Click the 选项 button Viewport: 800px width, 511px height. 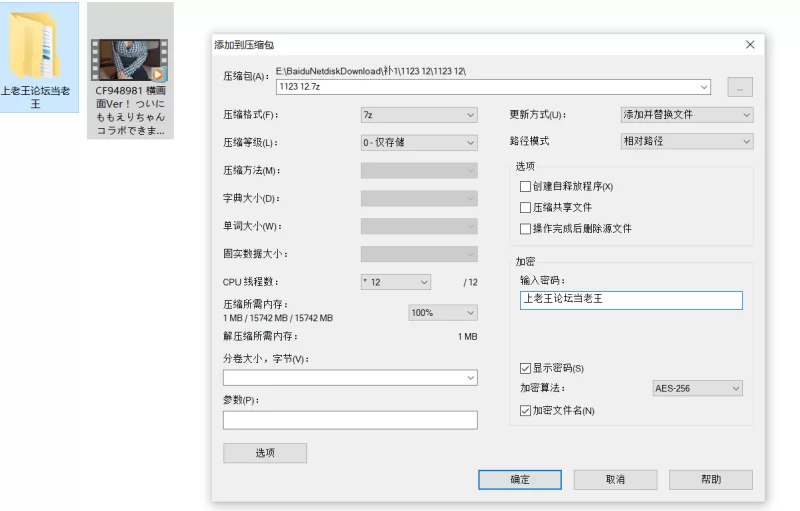[x=265, y=453]
